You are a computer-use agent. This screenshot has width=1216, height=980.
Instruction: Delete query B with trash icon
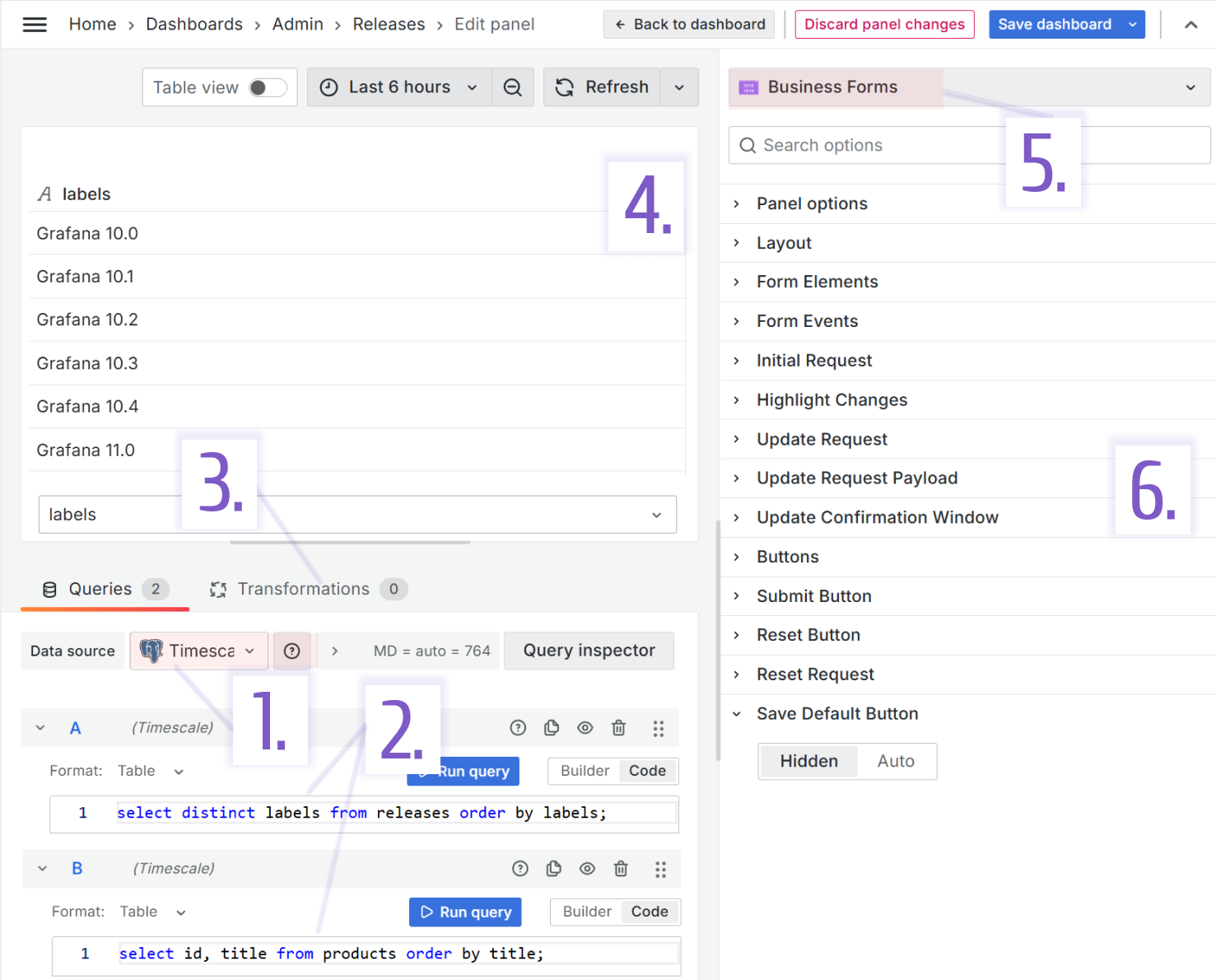point(622,869)
